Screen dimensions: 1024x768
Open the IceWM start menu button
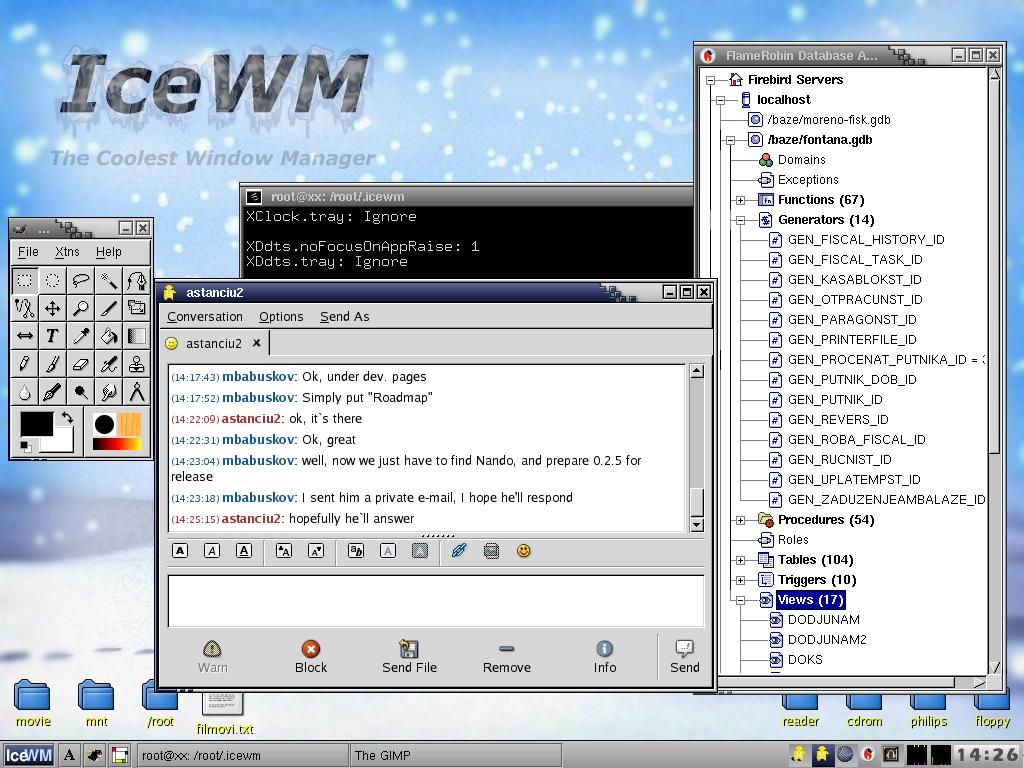click(29, 756)
